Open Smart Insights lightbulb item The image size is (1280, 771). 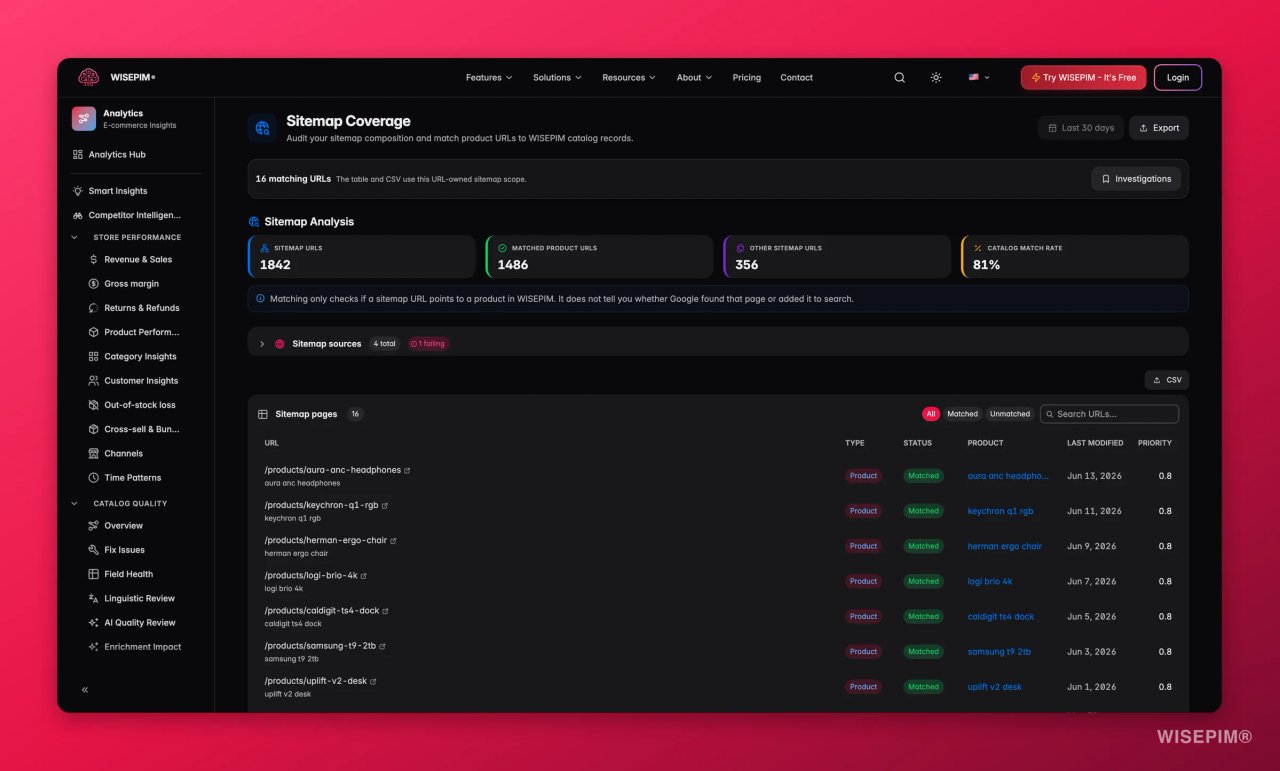(109, 190)
